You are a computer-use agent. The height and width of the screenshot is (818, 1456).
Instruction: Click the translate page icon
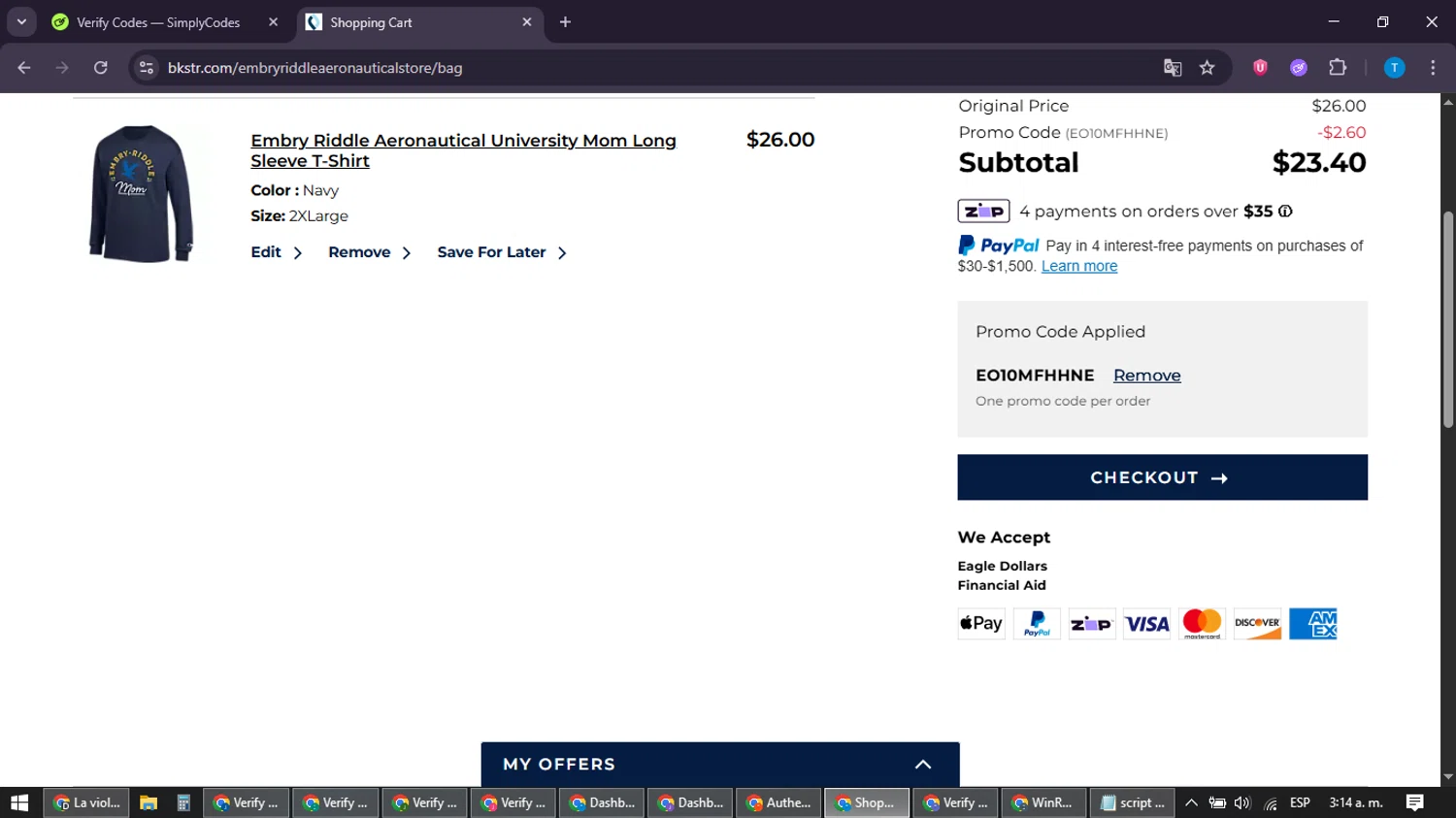point(1173,68)
